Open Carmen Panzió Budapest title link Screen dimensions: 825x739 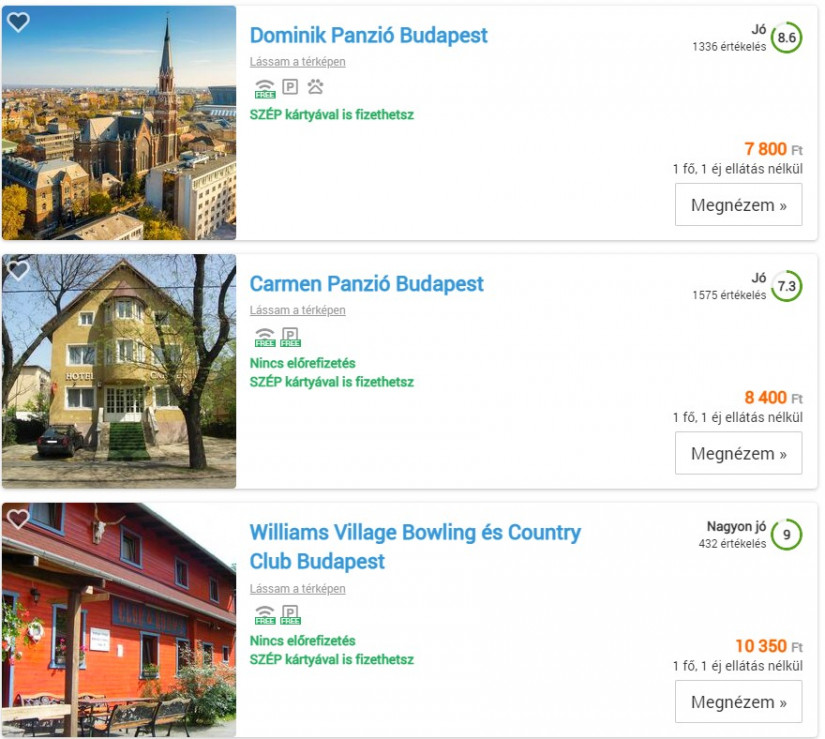[366, 284]
